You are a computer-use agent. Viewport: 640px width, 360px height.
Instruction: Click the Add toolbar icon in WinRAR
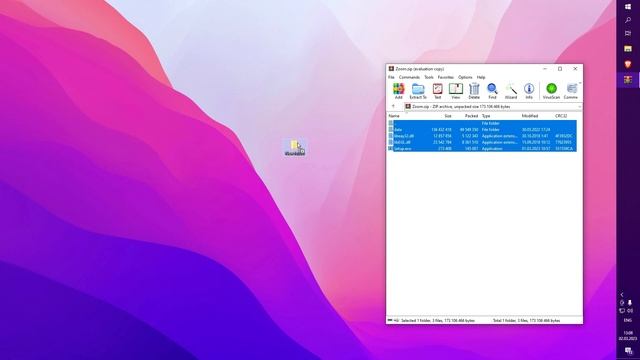coord(398,91)
